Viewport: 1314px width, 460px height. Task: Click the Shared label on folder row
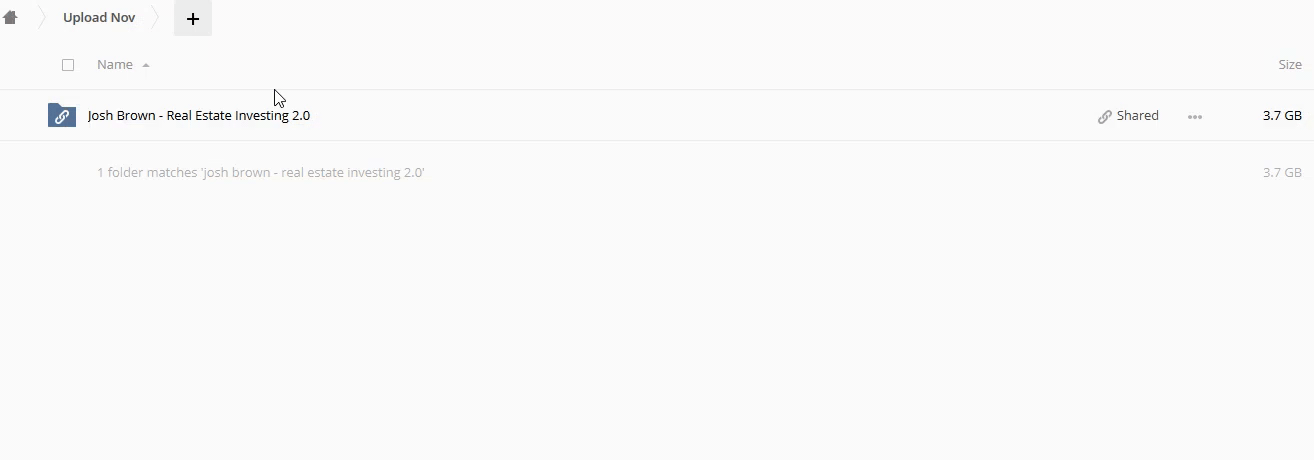[1137, 116]
